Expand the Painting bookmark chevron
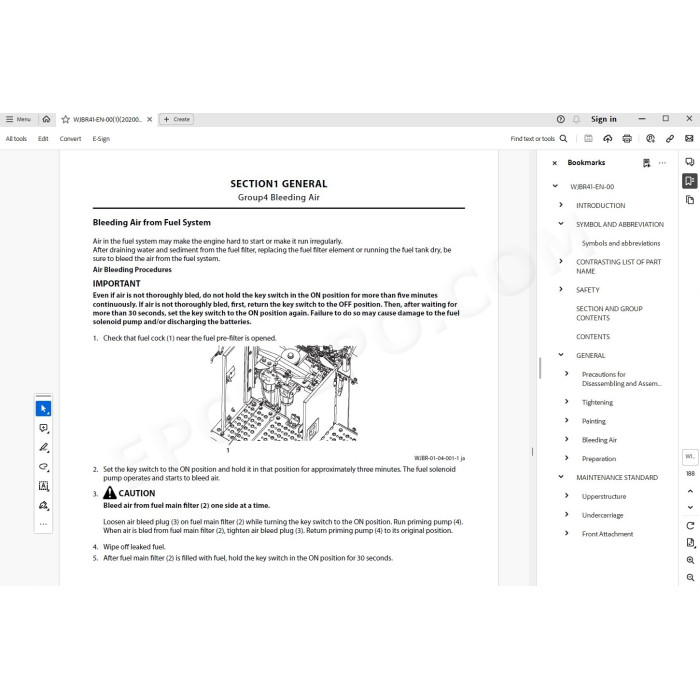 [x=567, y=420]
